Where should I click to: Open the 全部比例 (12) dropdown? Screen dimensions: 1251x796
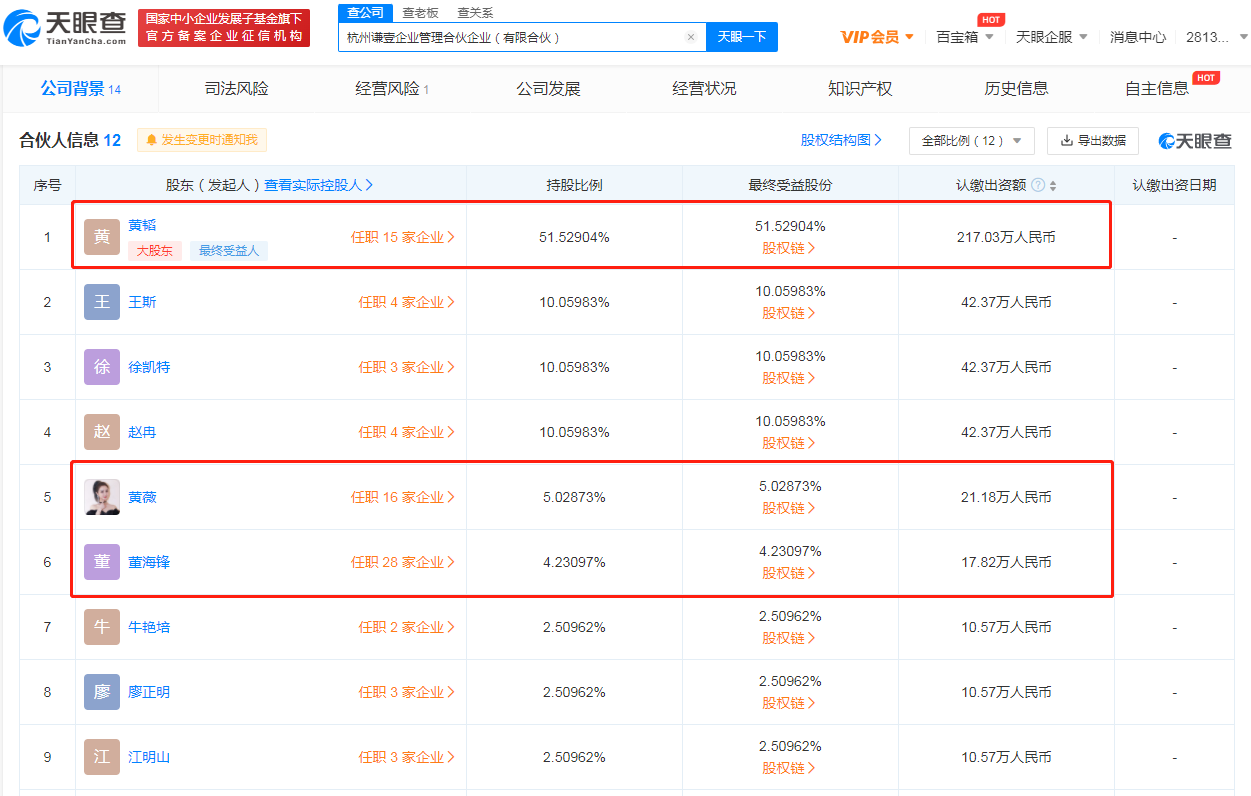coord(972,140)
